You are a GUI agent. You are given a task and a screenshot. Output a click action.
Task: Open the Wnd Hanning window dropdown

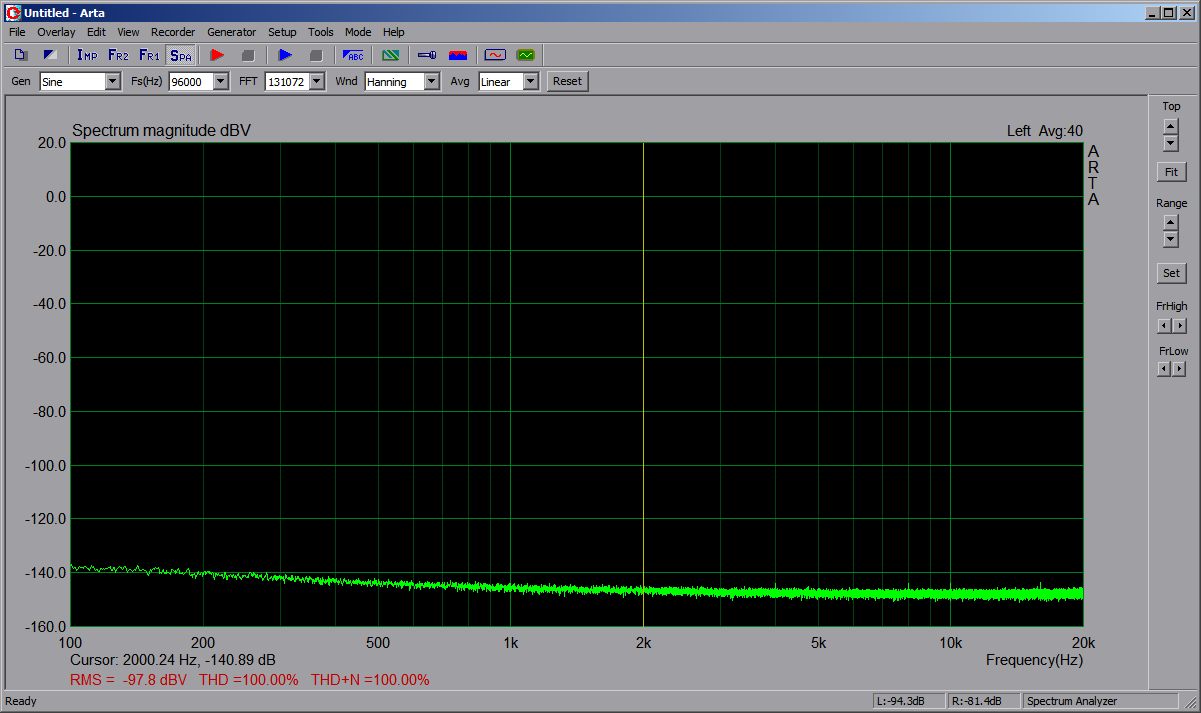pos(431,82)
